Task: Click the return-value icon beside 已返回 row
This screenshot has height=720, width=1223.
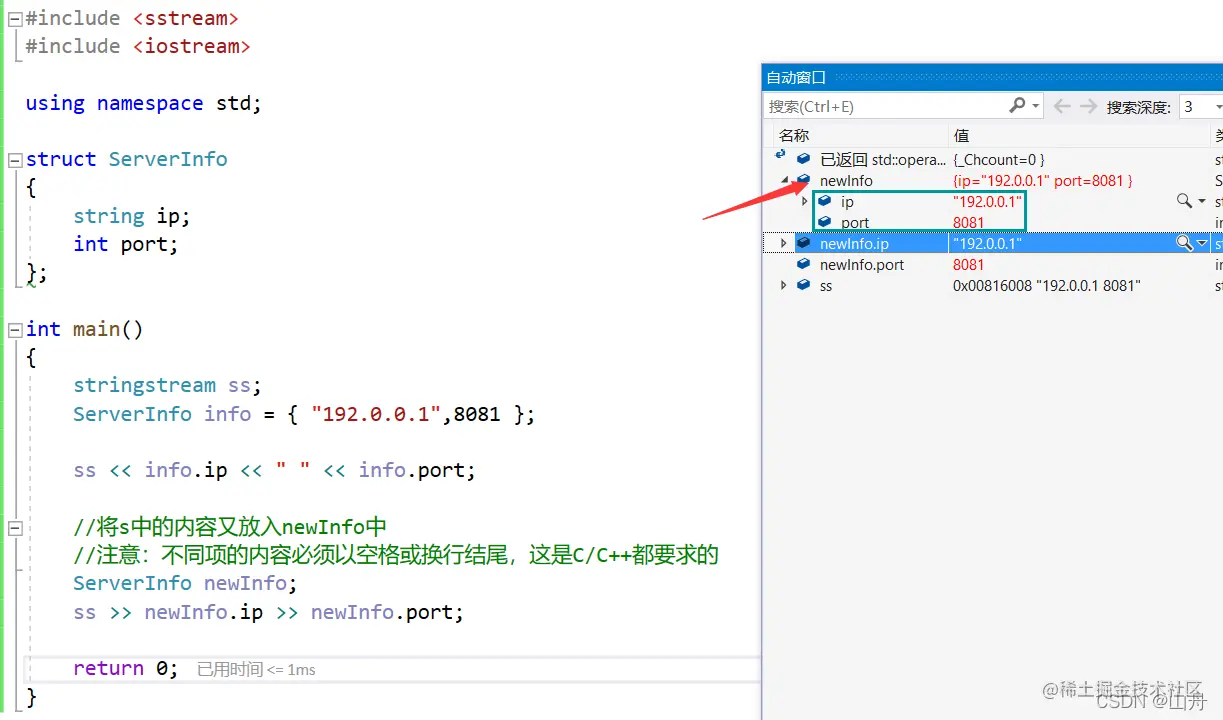Action: pyautogui.click(x=781, y=156)
